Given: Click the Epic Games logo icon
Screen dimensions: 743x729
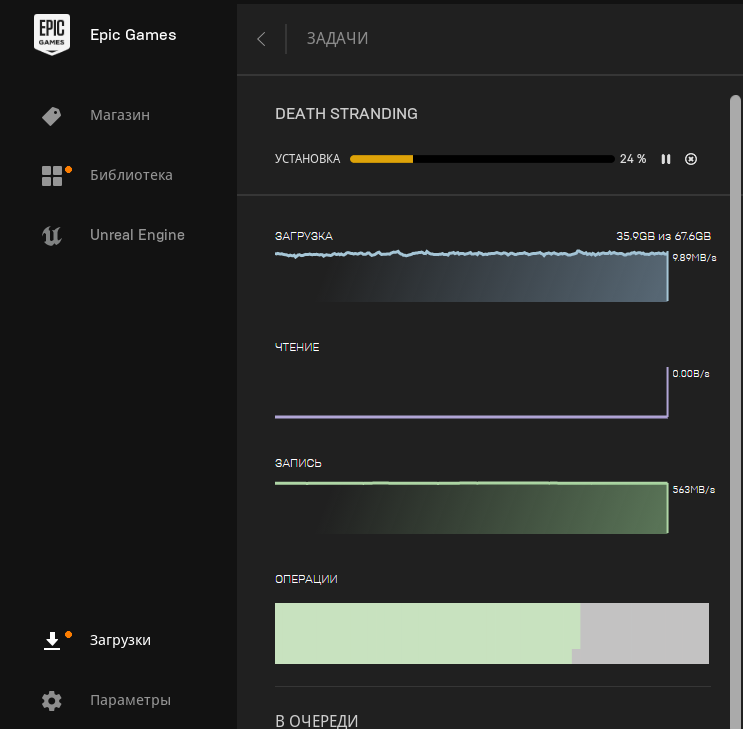Looking at the screenshot, I should [52, 34].
